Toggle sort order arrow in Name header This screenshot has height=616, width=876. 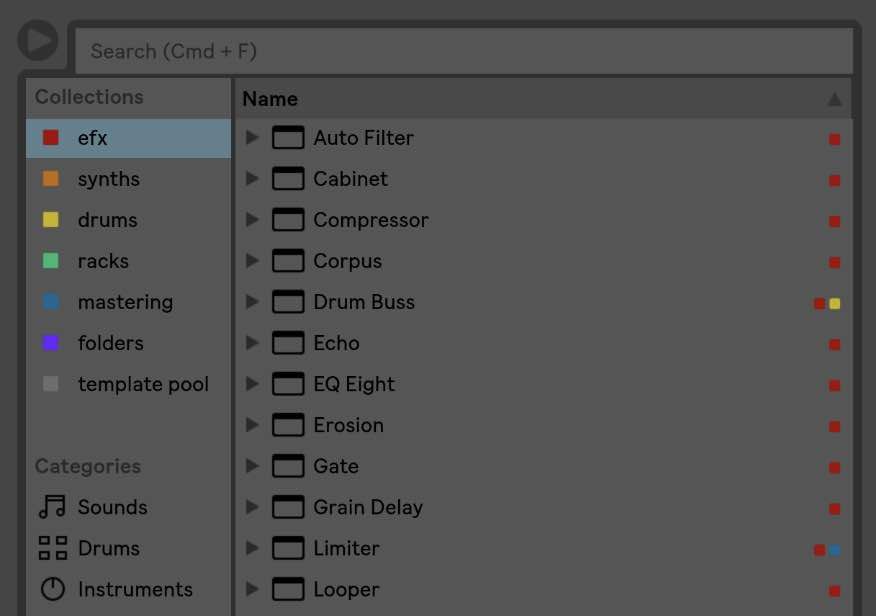tap(835, 99)
